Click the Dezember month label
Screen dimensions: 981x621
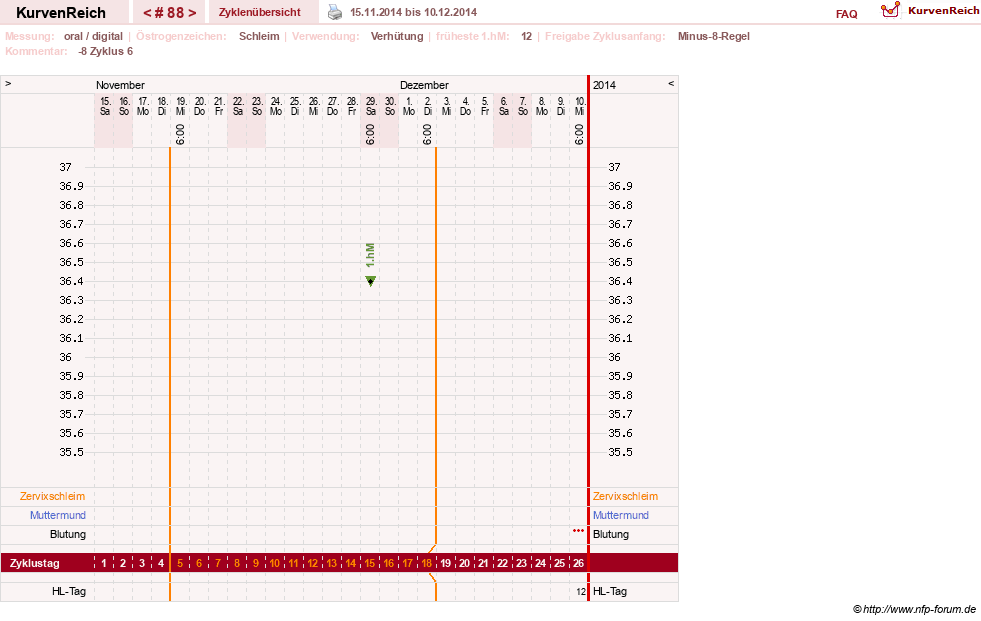click(x=424, y=85)
